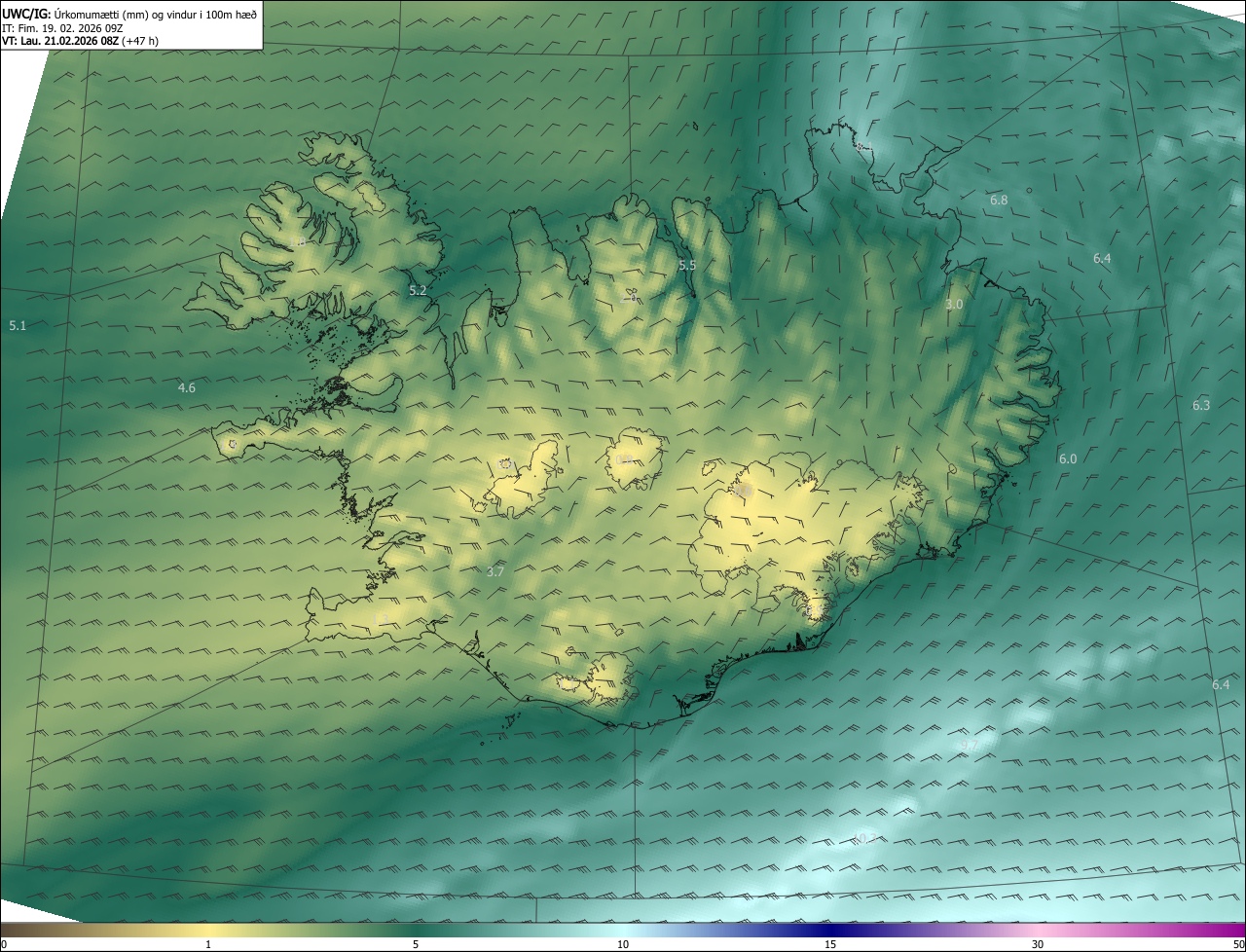Click the color scale tick label 1

coord(208,945)
